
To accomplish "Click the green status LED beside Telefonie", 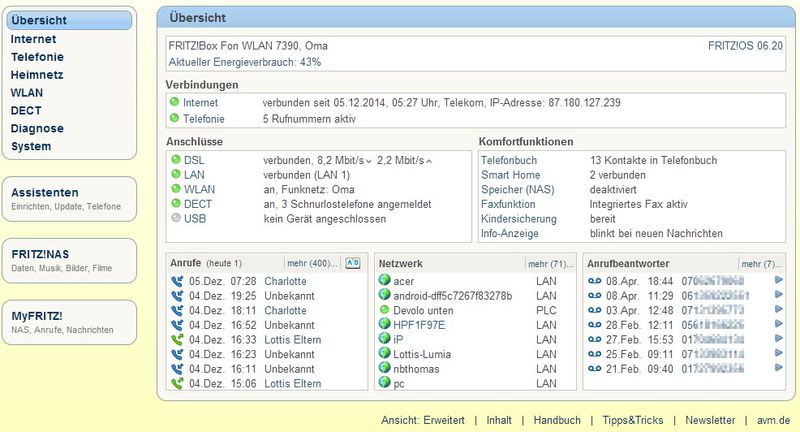I will coord(174,118).
